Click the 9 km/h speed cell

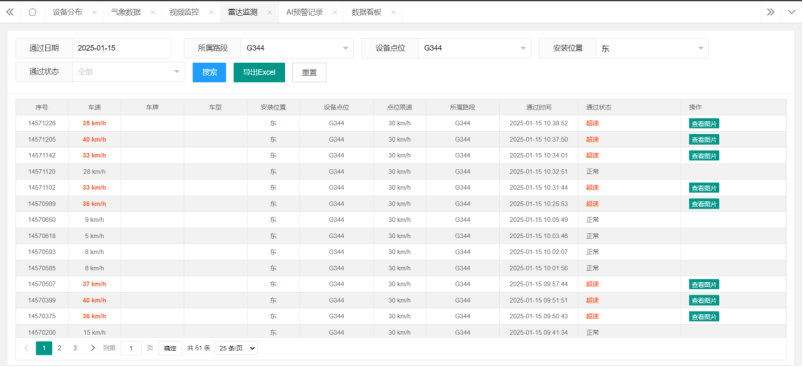coord(94,220)
